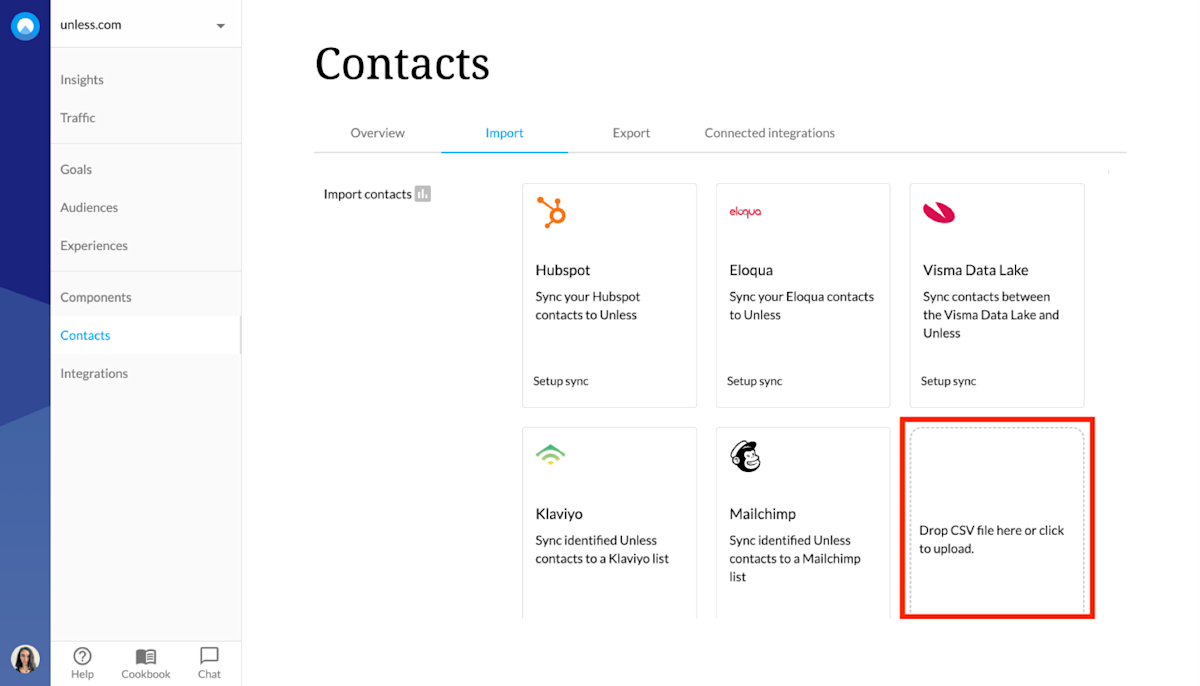Open the Connected integrations tab
This screenshot has width=1200, height=686.
pyautogui.click(x=769, y=132)
